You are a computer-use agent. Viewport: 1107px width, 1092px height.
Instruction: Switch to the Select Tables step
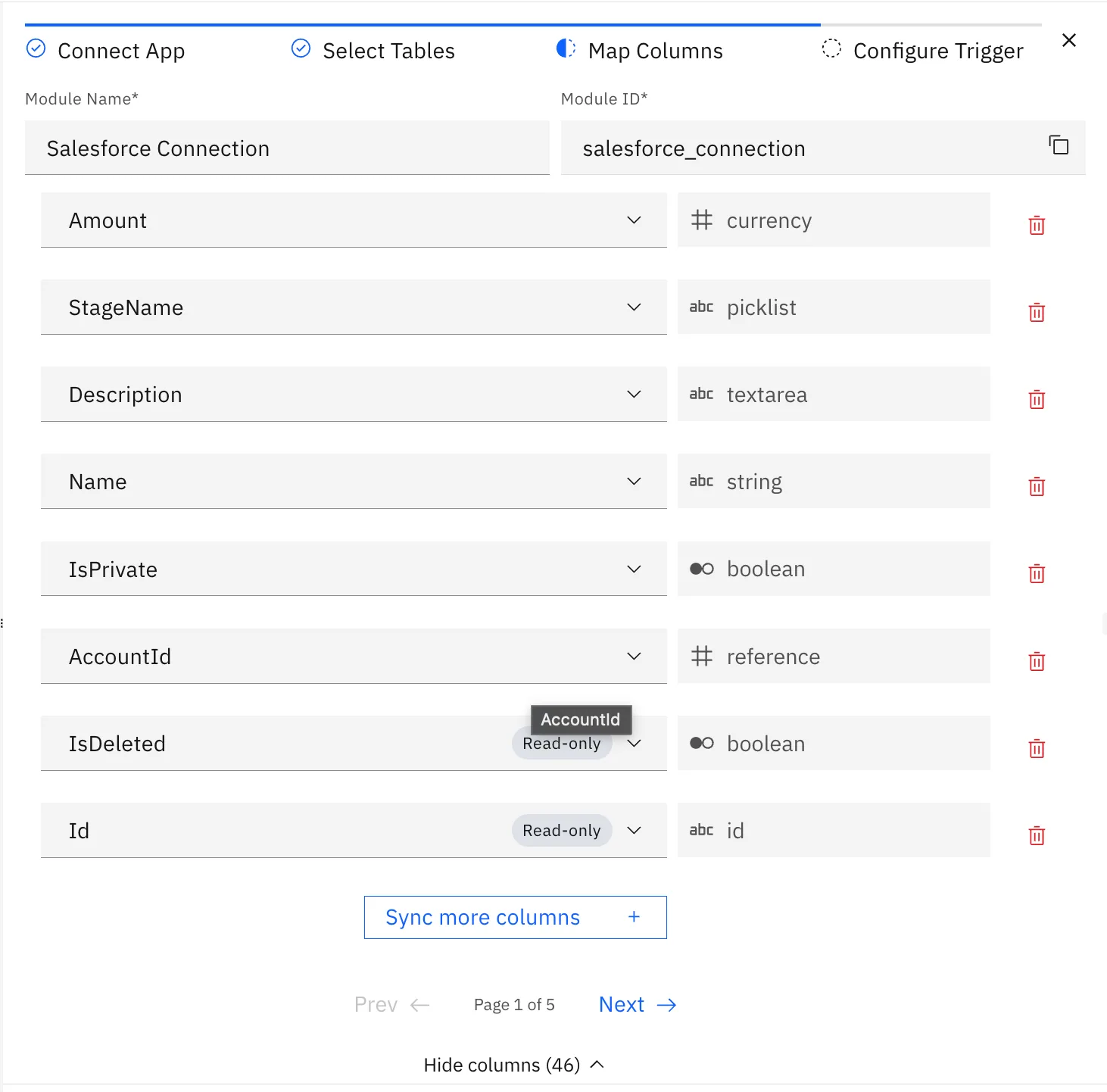pos(373,50)
